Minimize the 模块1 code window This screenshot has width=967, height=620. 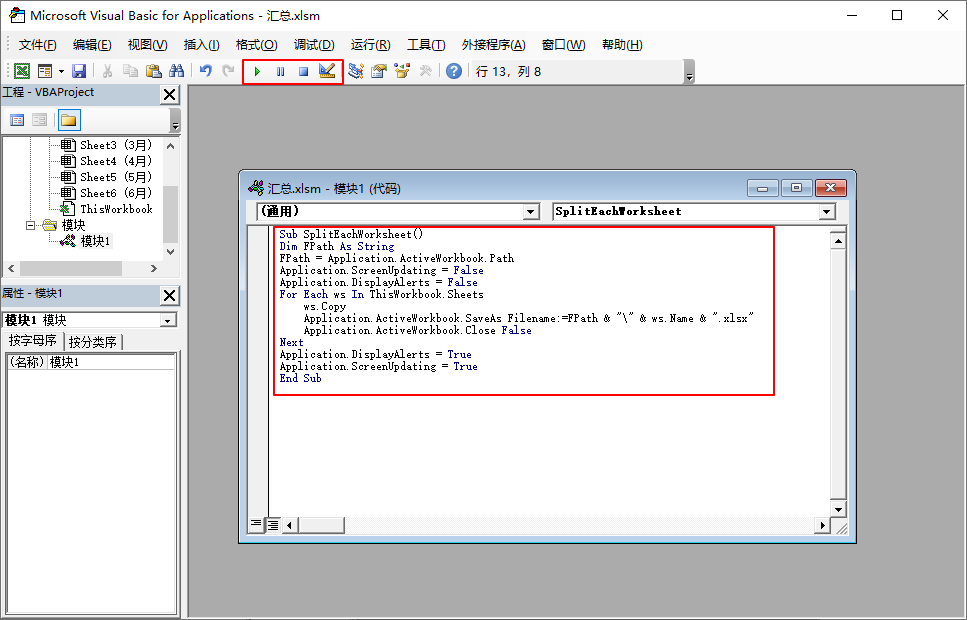(x=763, y=188)
